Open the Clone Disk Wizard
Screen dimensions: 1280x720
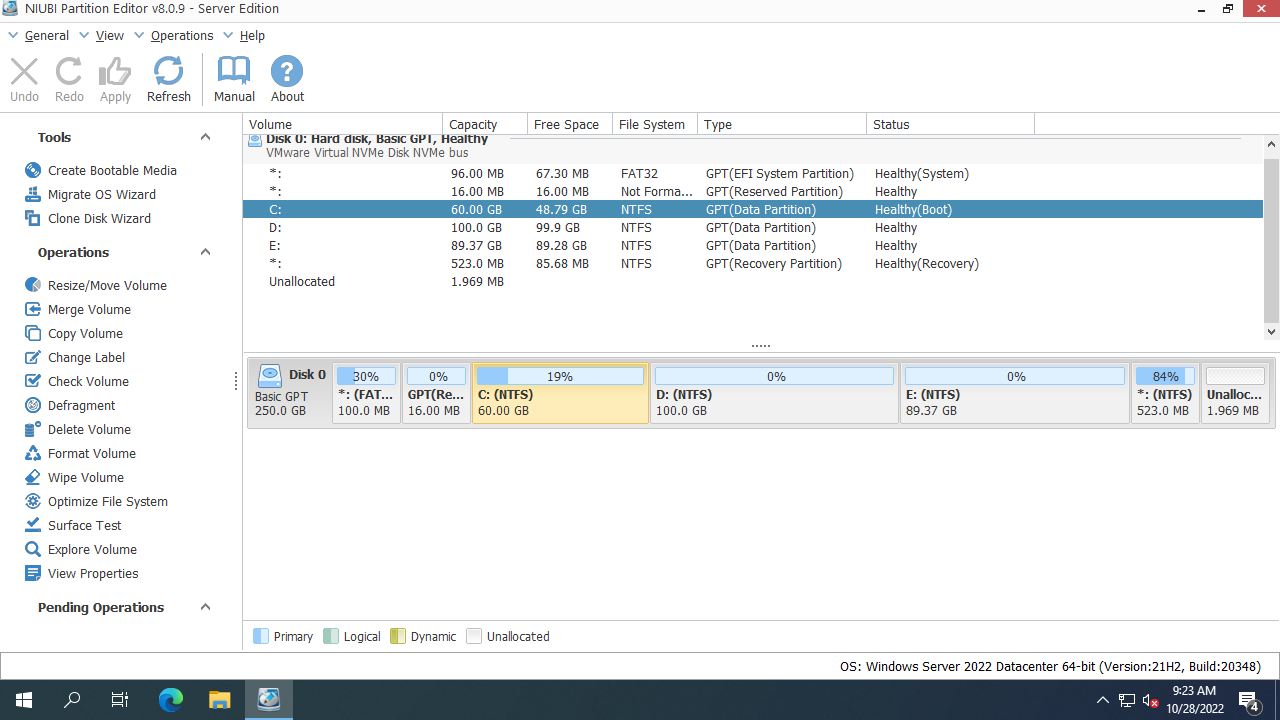(x=99, y=219)
